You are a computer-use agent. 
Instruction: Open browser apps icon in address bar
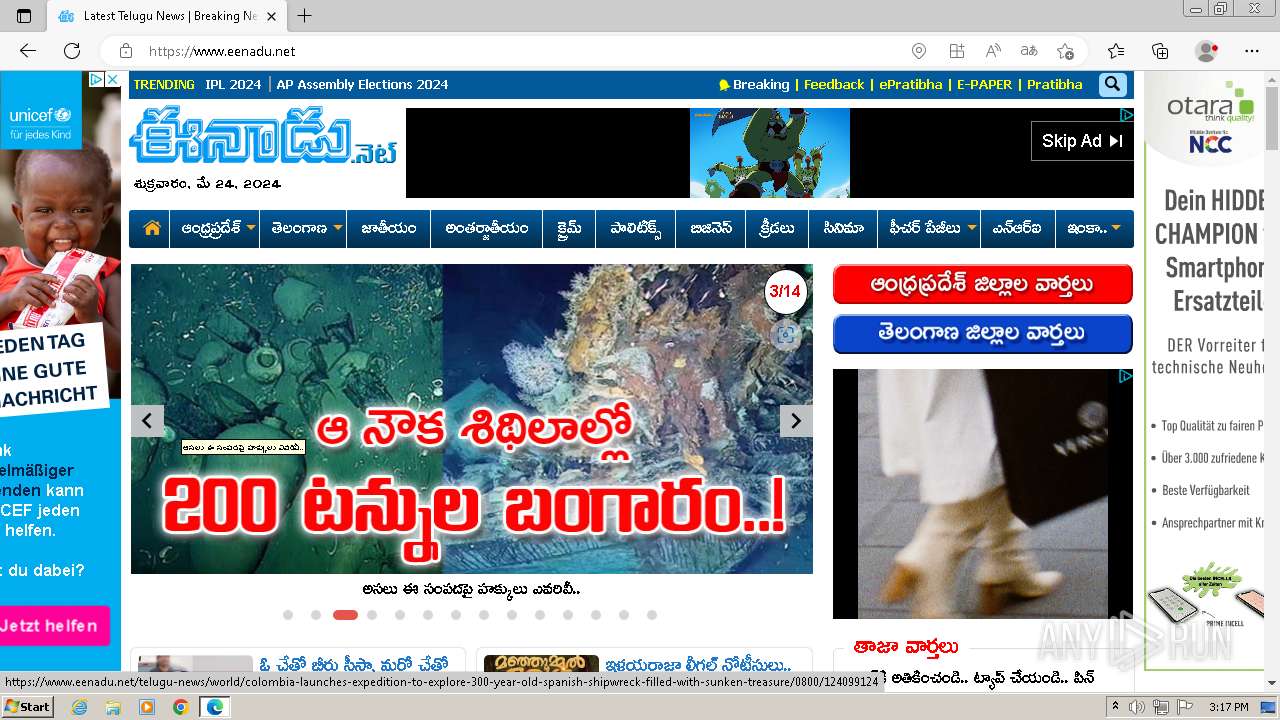point(957,51)
